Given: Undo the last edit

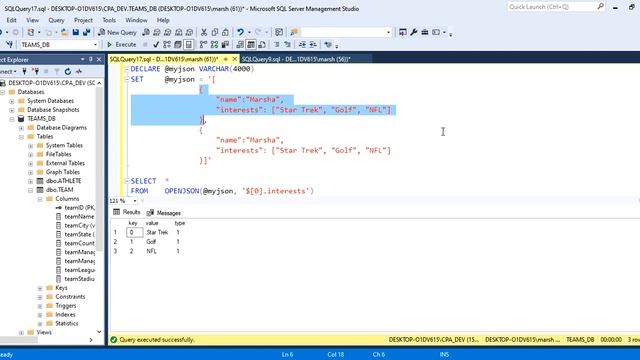Looking at the screenshot, I should pos(240,32).
